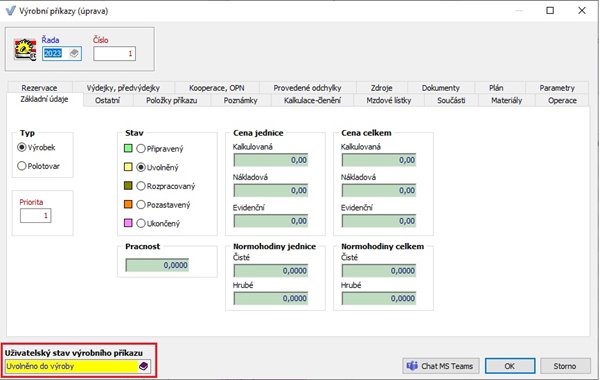Switch to the Operace tab
The height and width of the screenshot is (380, 600).
click(562, 100)
